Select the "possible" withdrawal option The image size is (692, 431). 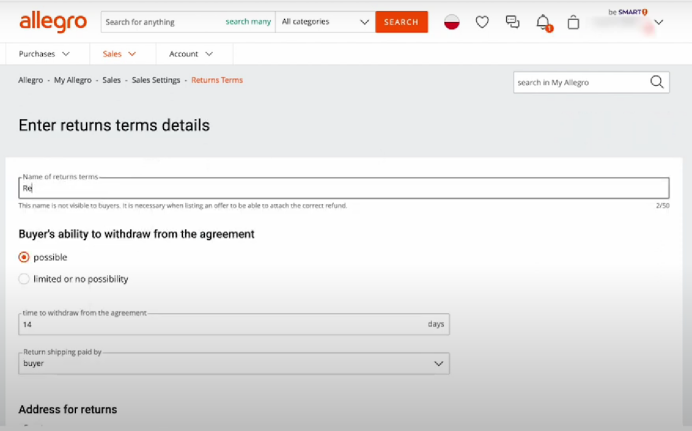(24, 257)
